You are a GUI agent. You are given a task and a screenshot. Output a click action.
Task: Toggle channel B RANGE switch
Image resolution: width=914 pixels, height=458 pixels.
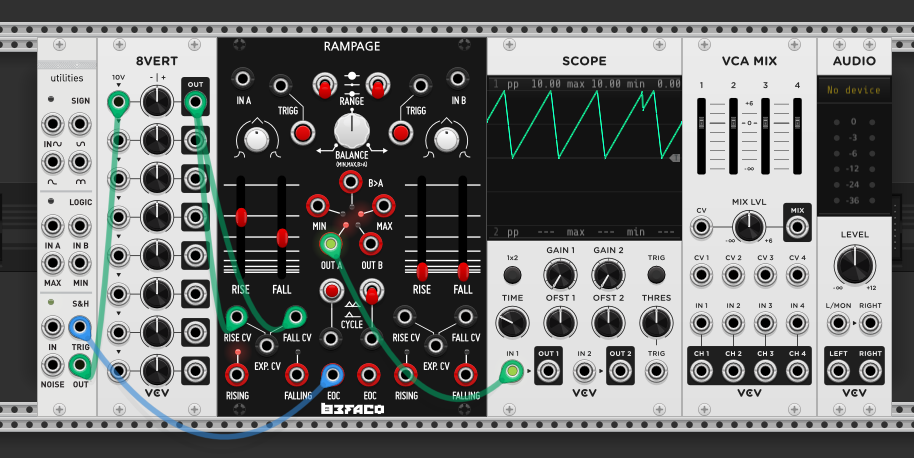[378, 86]
